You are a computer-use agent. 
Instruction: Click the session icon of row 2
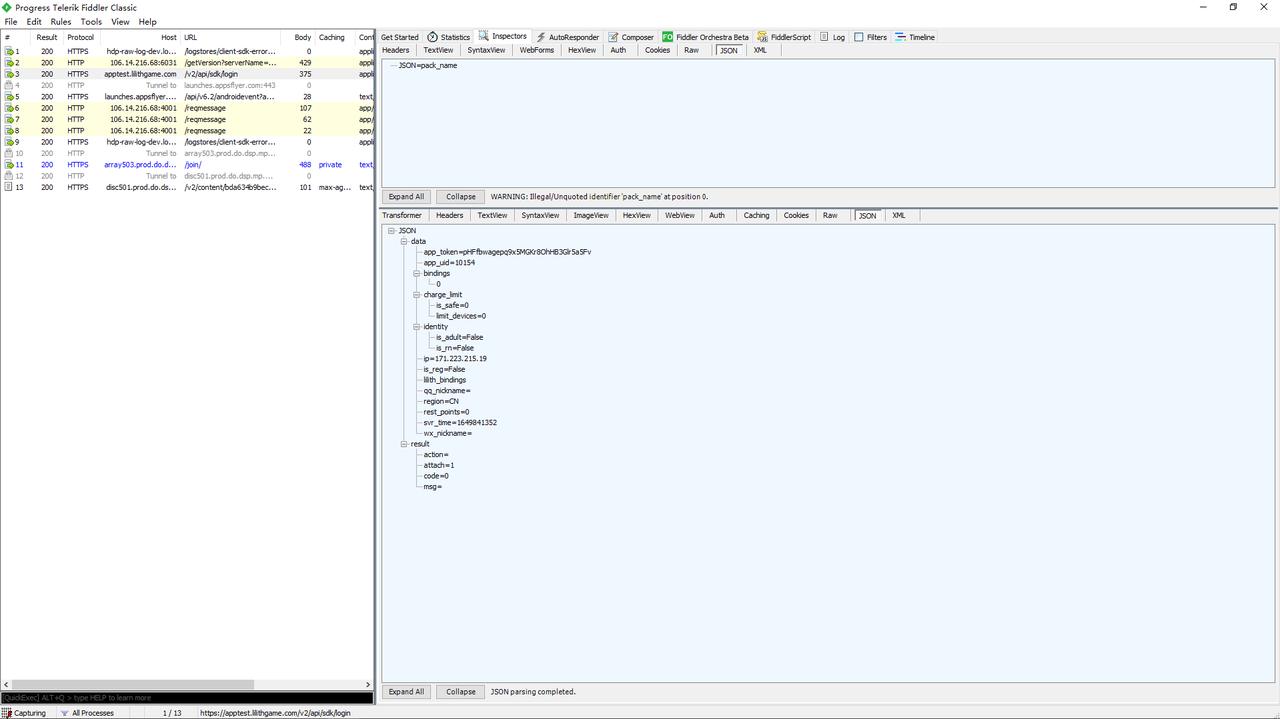tap(9, 63)
